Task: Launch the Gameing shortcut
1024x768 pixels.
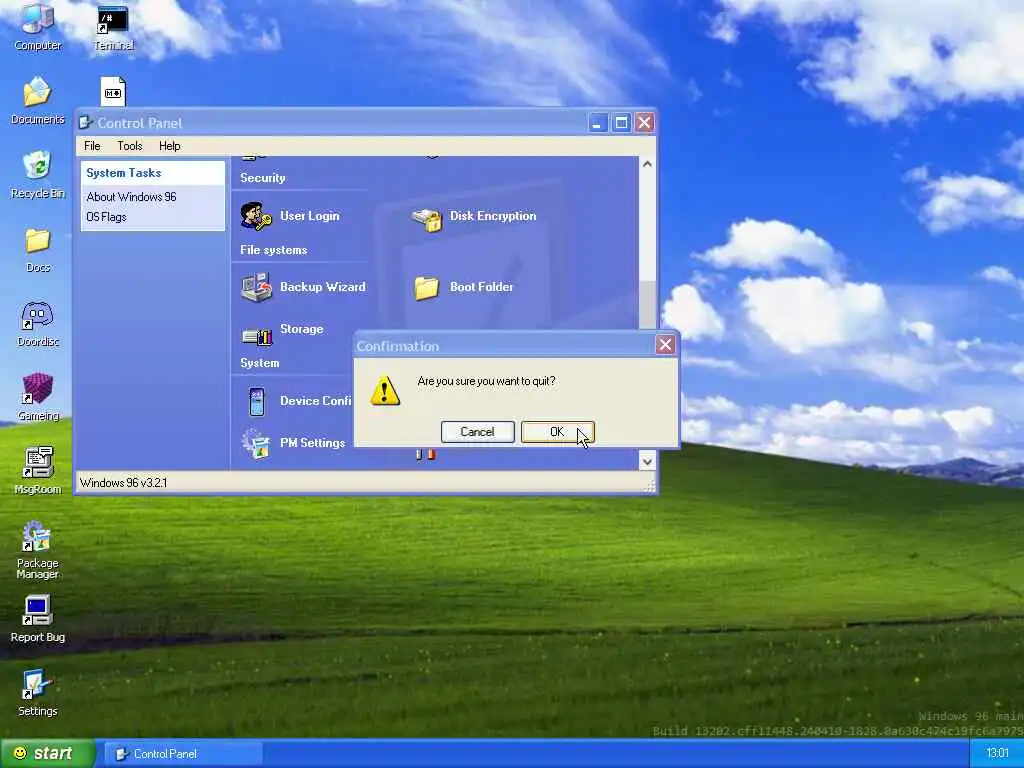Action: coord(38,397)
